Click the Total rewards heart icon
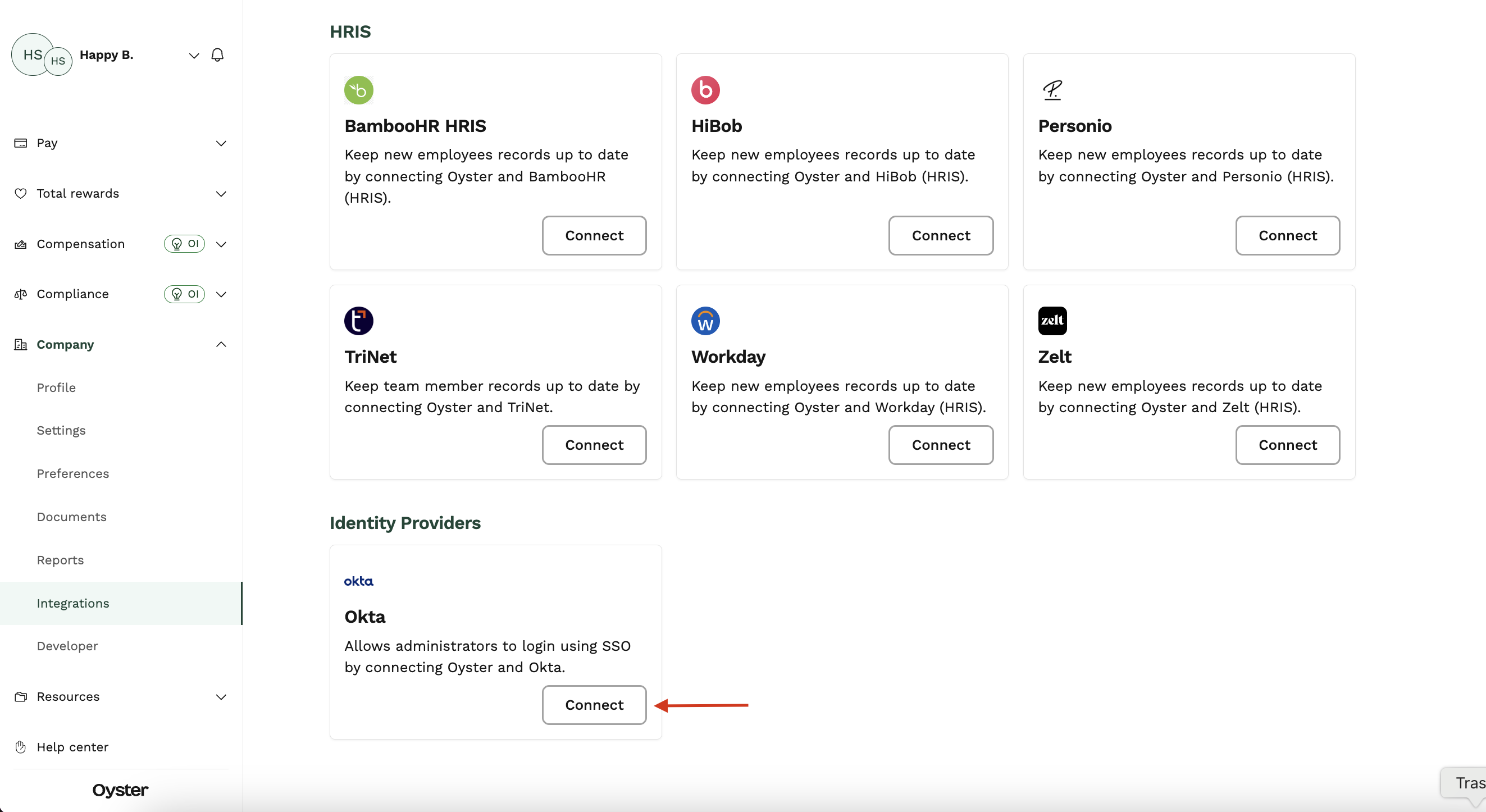This screenshot has height=812, width=1486. click(21, 194)
